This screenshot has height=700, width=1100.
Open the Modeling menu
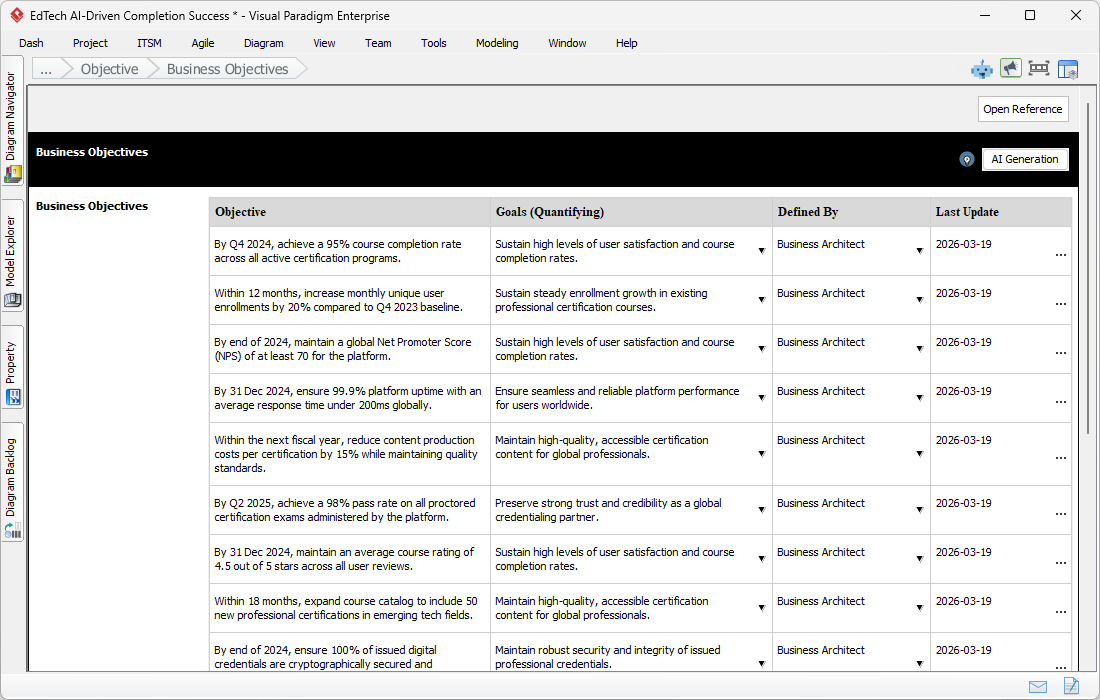coord(497,43)
